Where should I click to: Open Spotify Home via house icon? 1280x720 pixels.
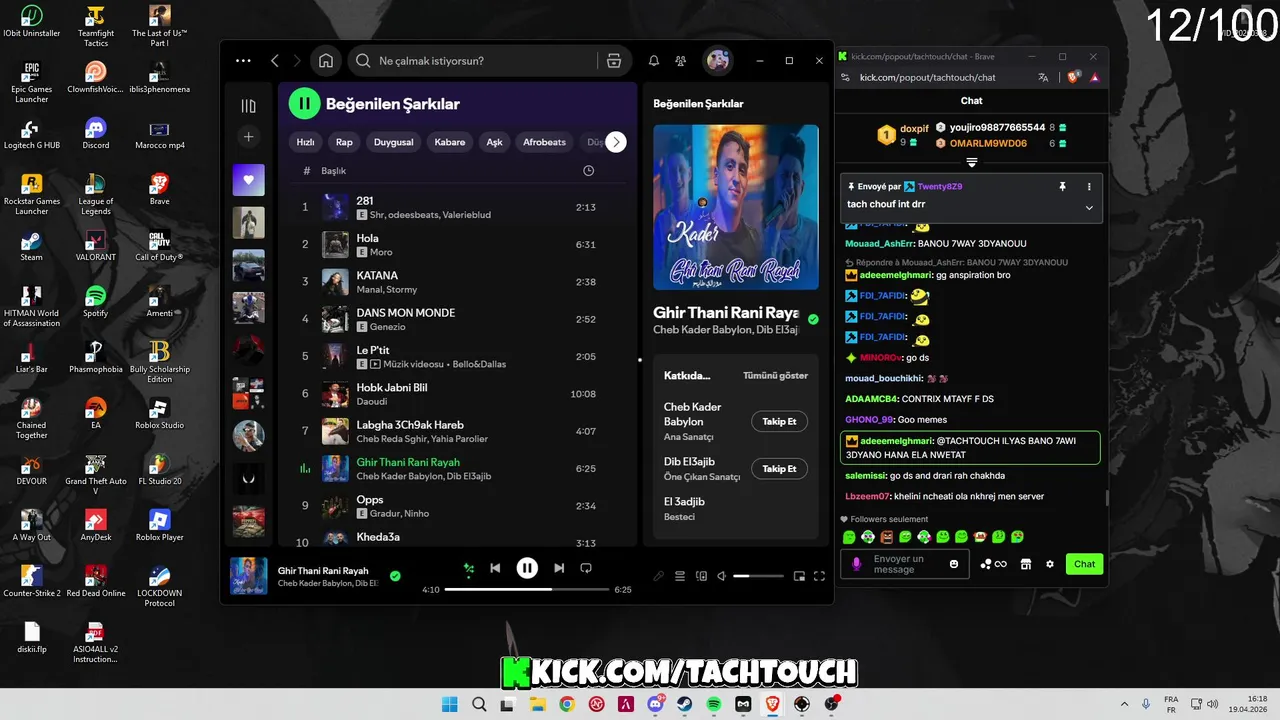pyautogui.click(x=326, y=61)
